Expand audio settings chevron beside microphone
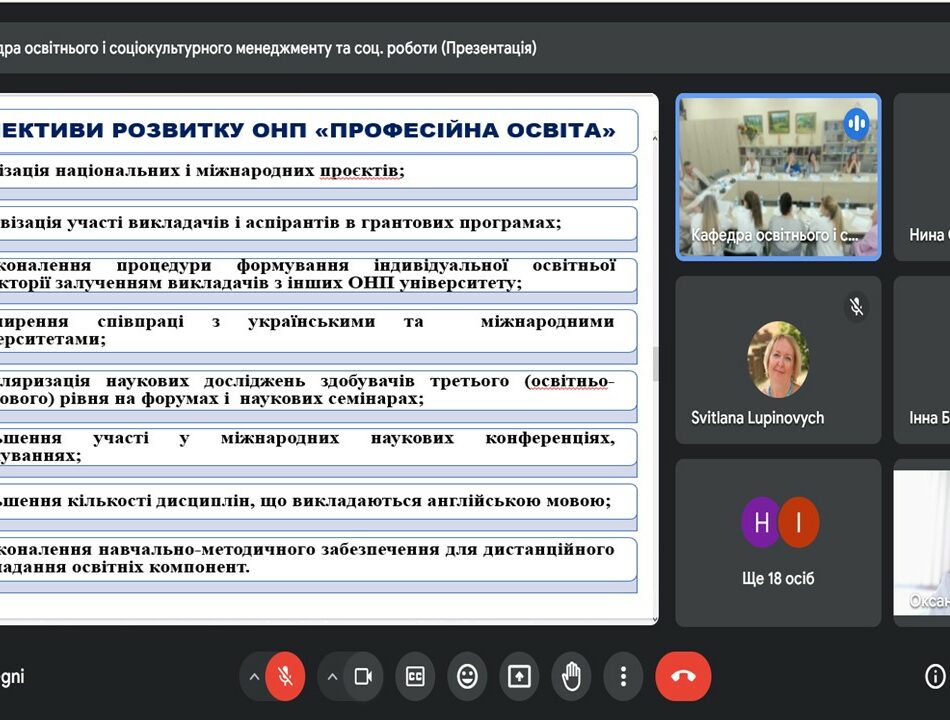The image size is (950, 720). (254, 677)
